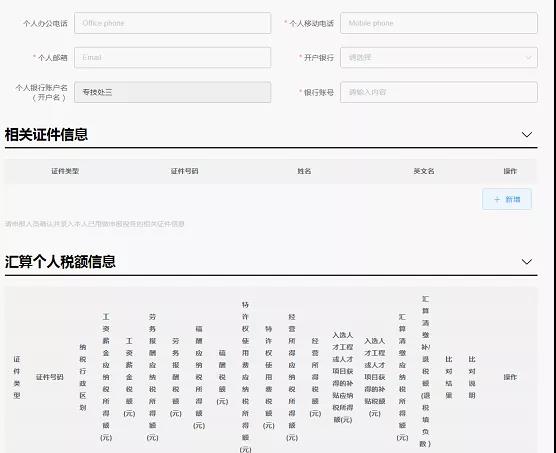
Task: Click the 比对结果 column header
Action: tap(449, 377)
